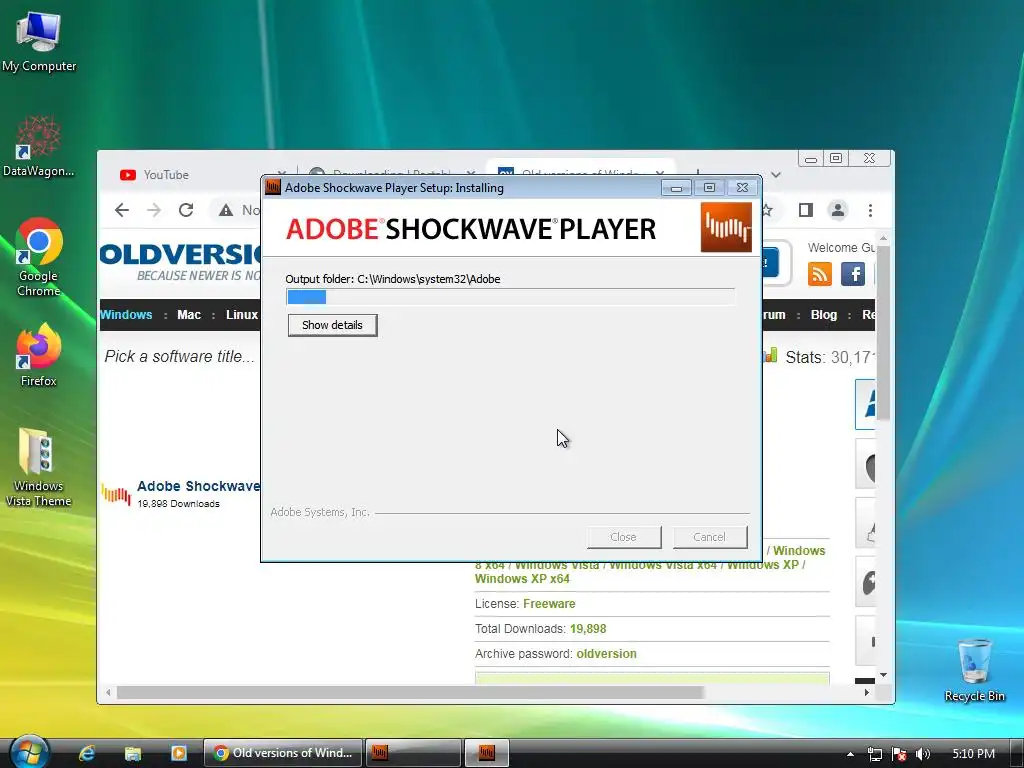Open the My Computer desktop icon

point(39,41)
